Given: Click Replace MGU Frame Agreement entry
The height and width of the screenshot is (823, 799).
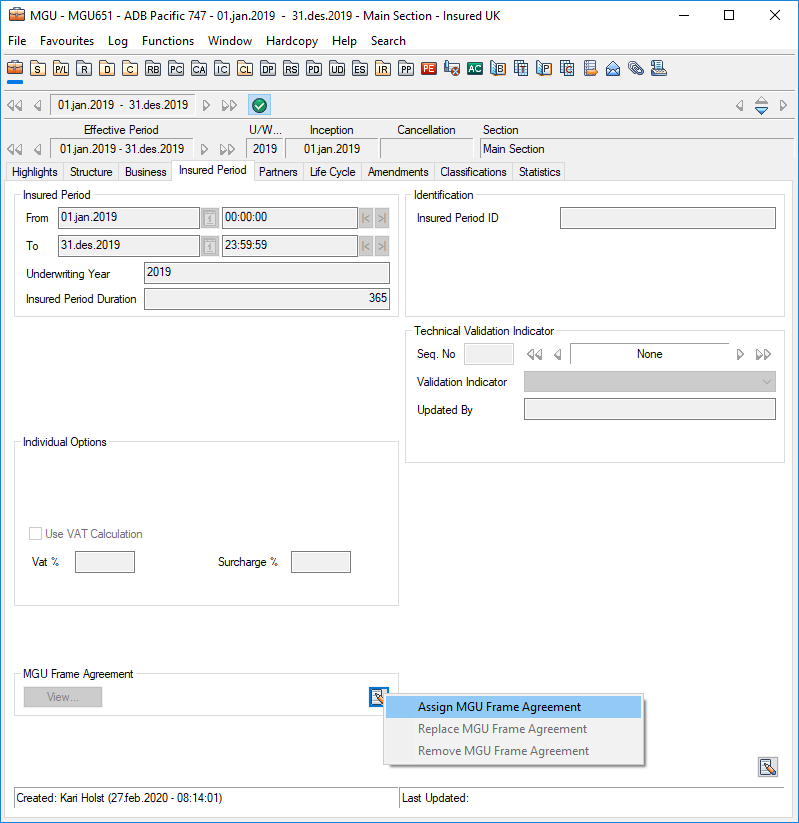Looking at the screenshot, I should (513, 729).
